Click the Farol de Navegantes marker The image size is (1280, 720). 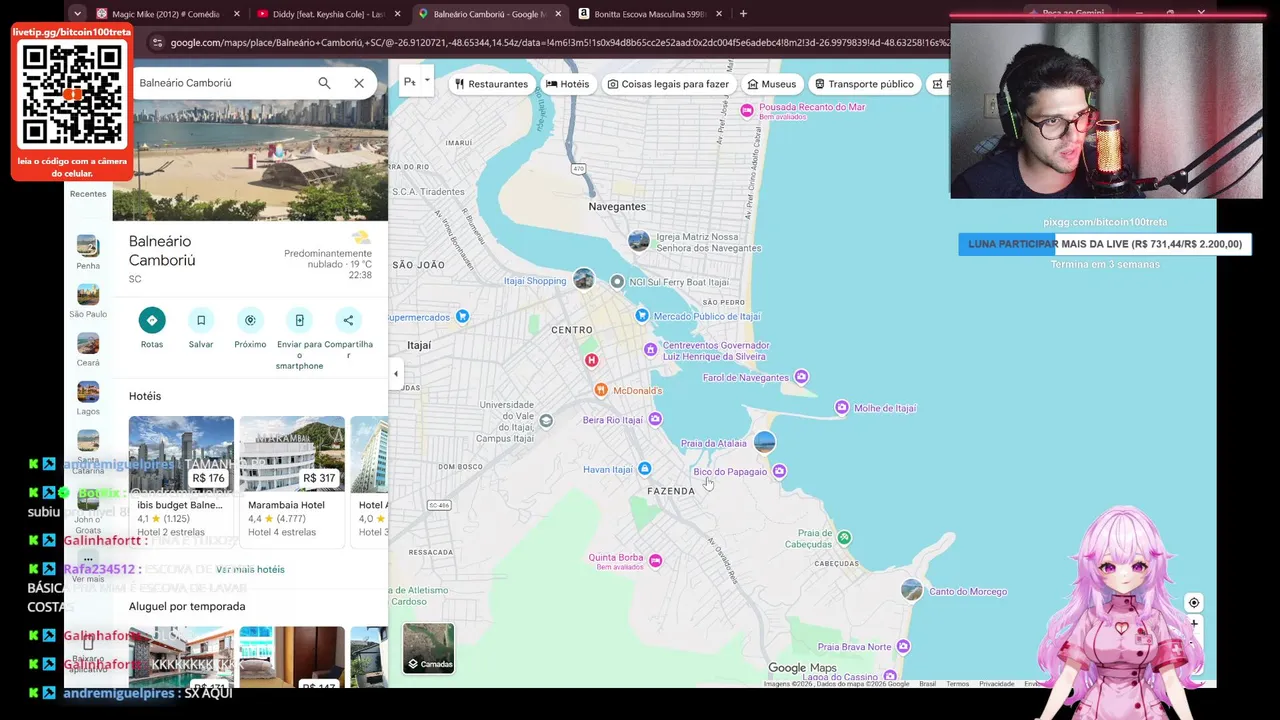(x=801, y=377)
